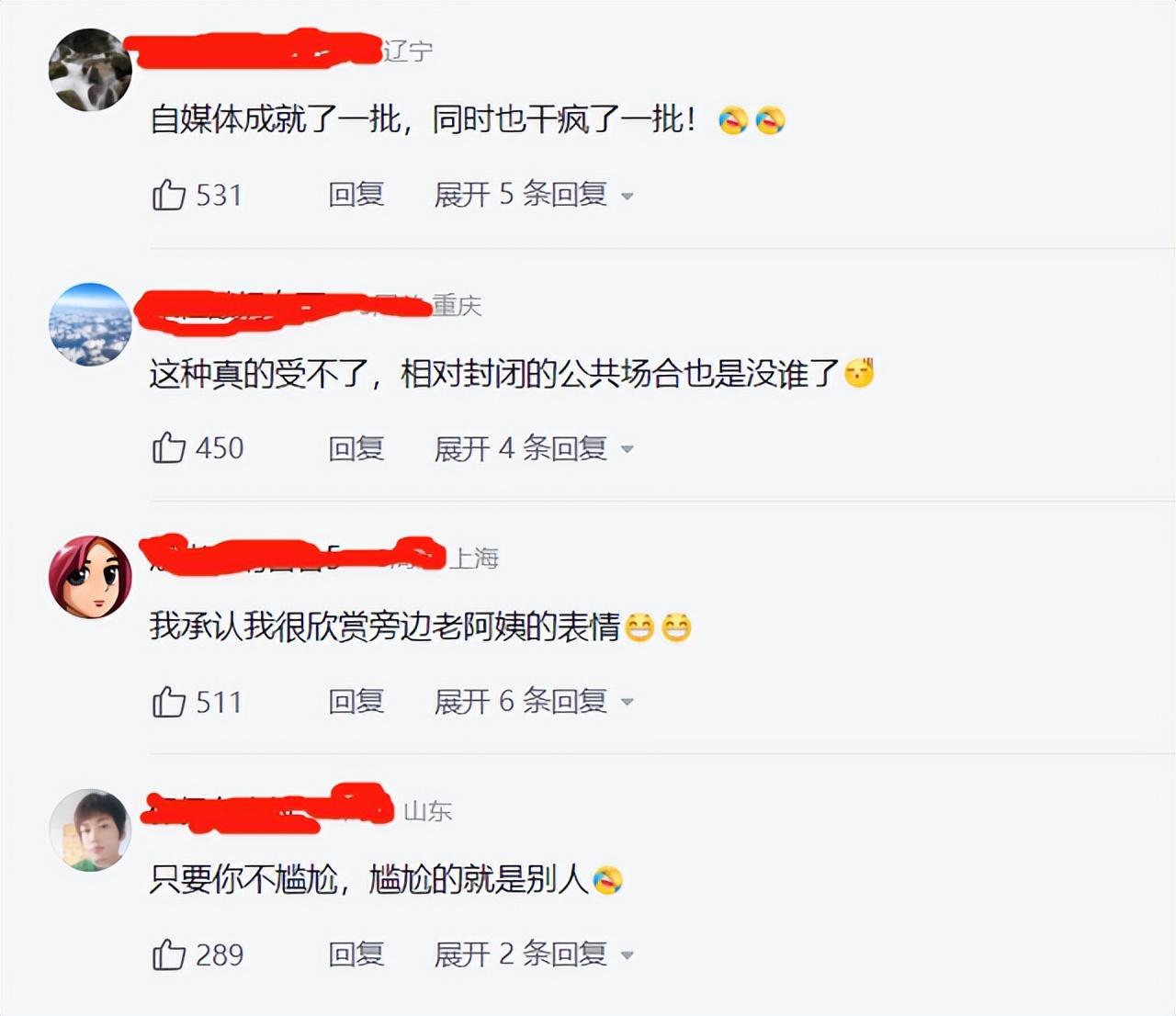The width and height of the screenshot is (1176, 1016).
Task: Click the redacted username from Shandong
Action: point(267,807)
